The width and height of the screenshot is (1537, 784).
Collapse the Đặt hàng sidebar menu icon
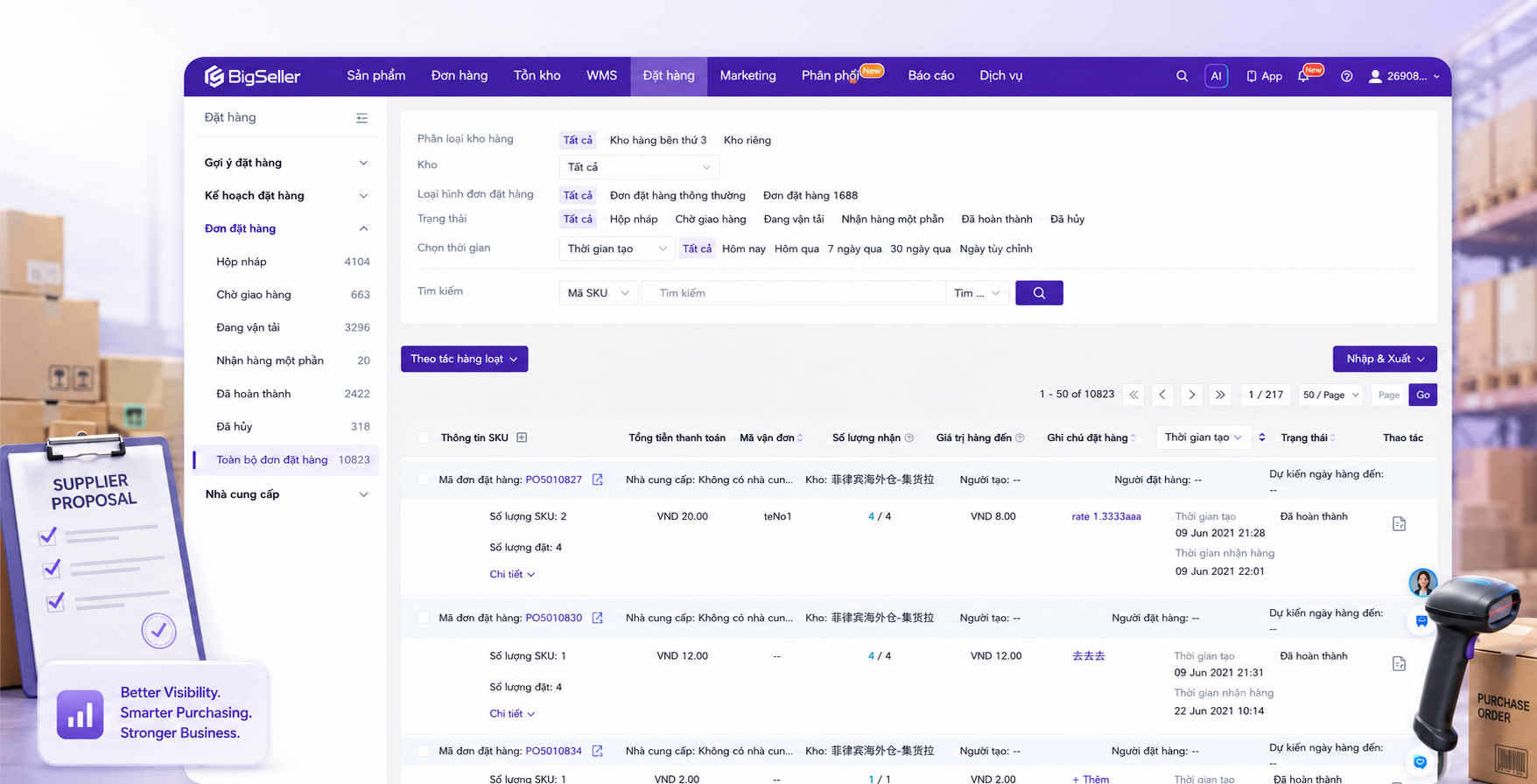point(361,118)
